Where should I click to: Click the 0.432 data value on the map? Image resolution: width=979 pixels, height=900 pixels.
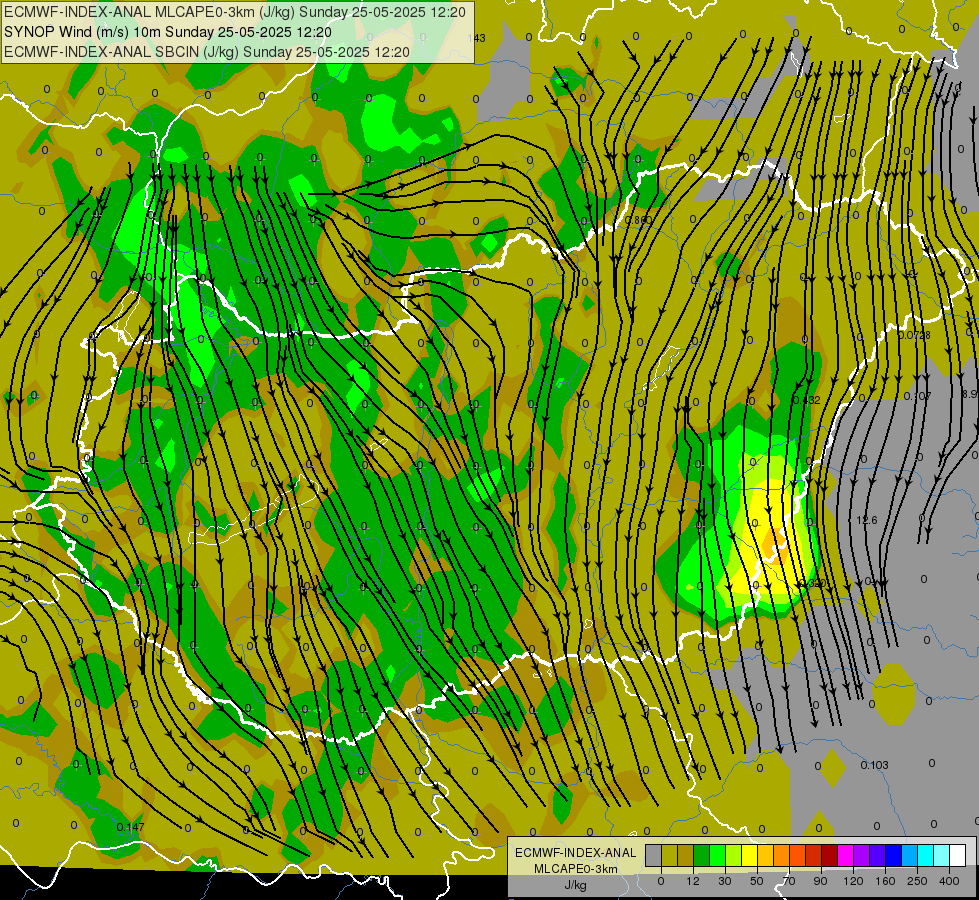[807, 400]
